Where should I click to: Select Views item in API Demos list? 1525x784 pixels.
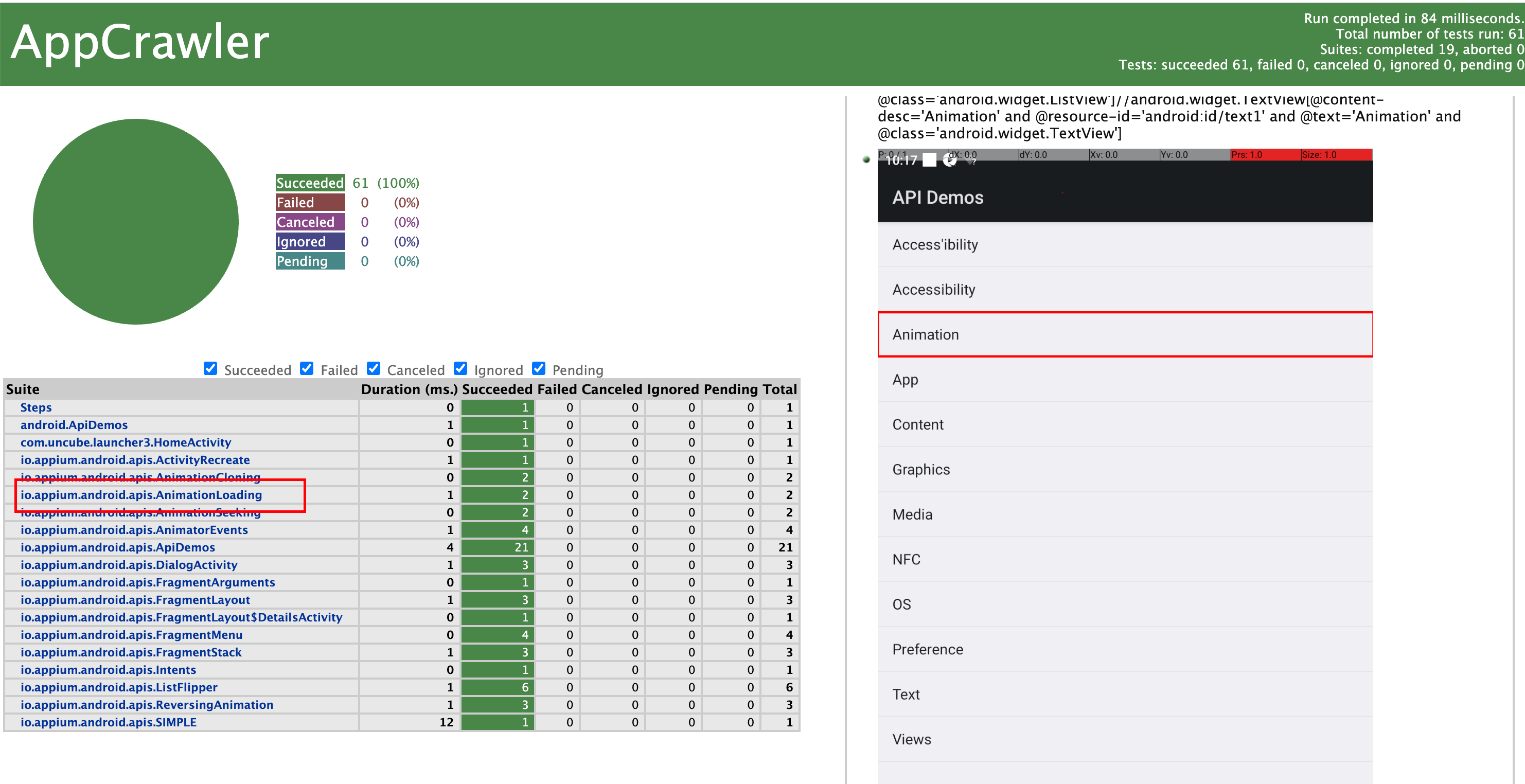pos(1124,739)
